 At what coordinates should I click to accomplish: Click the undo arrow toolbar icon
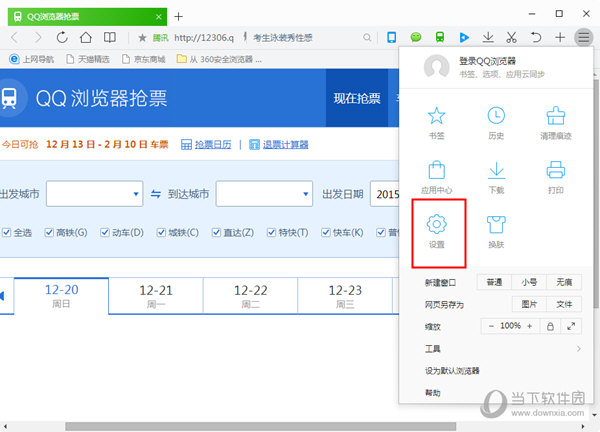[536, 37]
